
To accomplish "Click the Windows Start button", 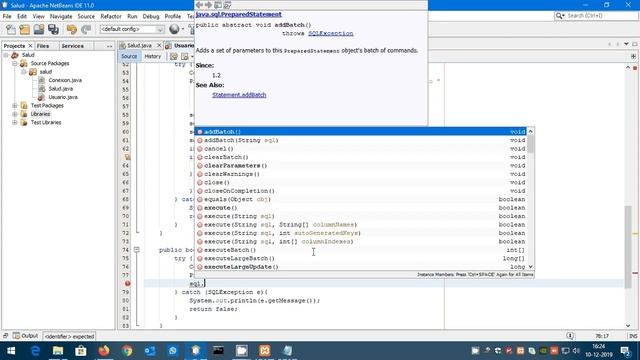I will 11,351.
